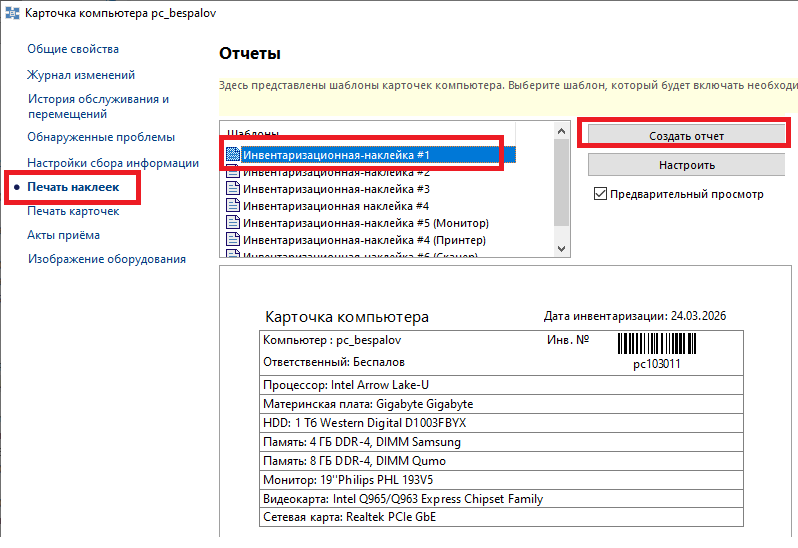Toggle the Предварительный просмотр checkbox

pos(600,194)
